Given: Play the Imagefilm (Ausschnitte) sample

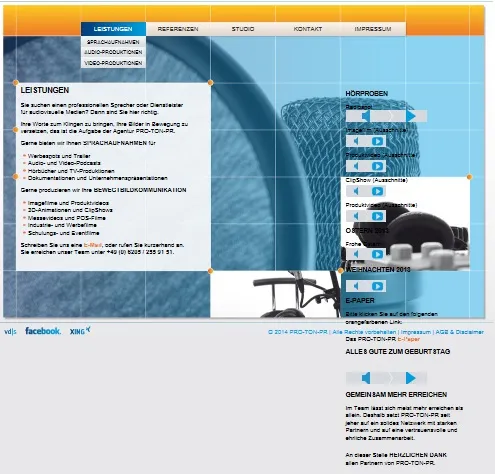Looking at the screenshot, I should coord(377,141).
